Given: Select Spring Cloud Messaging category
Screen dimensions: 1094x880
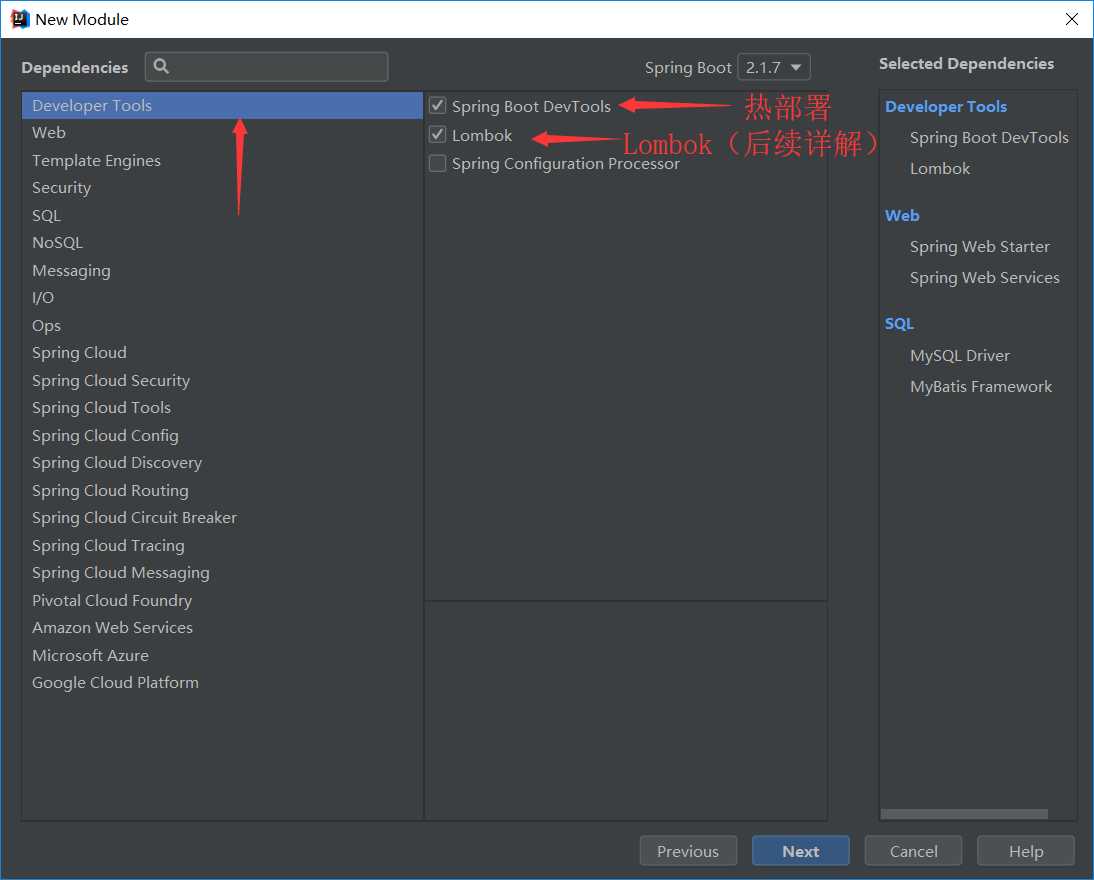Looking at the screenshot, I should 222,574.
